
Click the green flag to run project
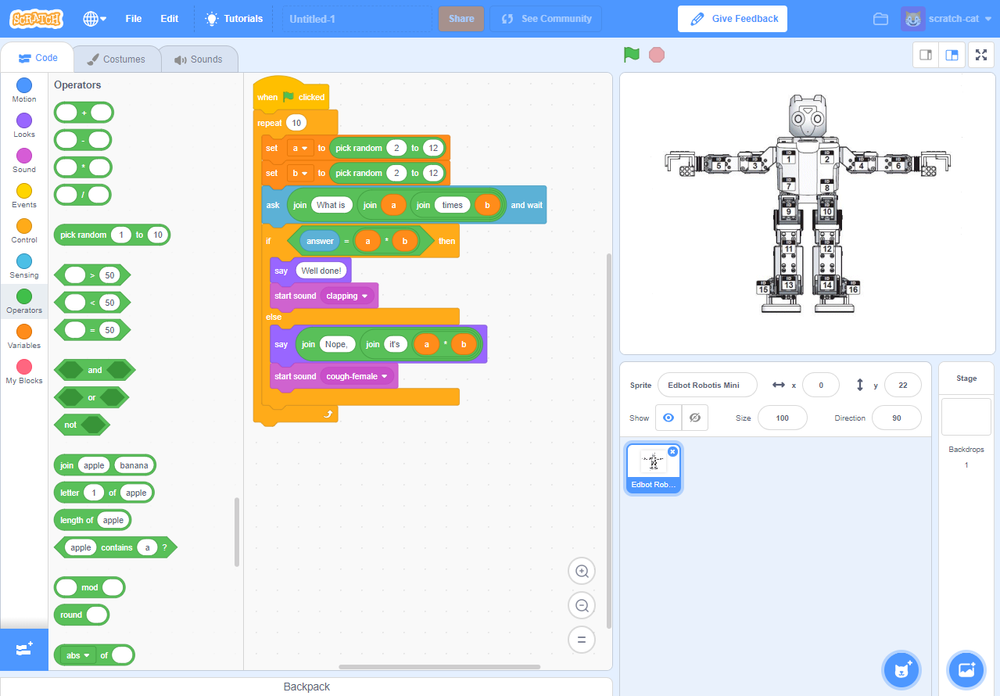pos(631,55)
